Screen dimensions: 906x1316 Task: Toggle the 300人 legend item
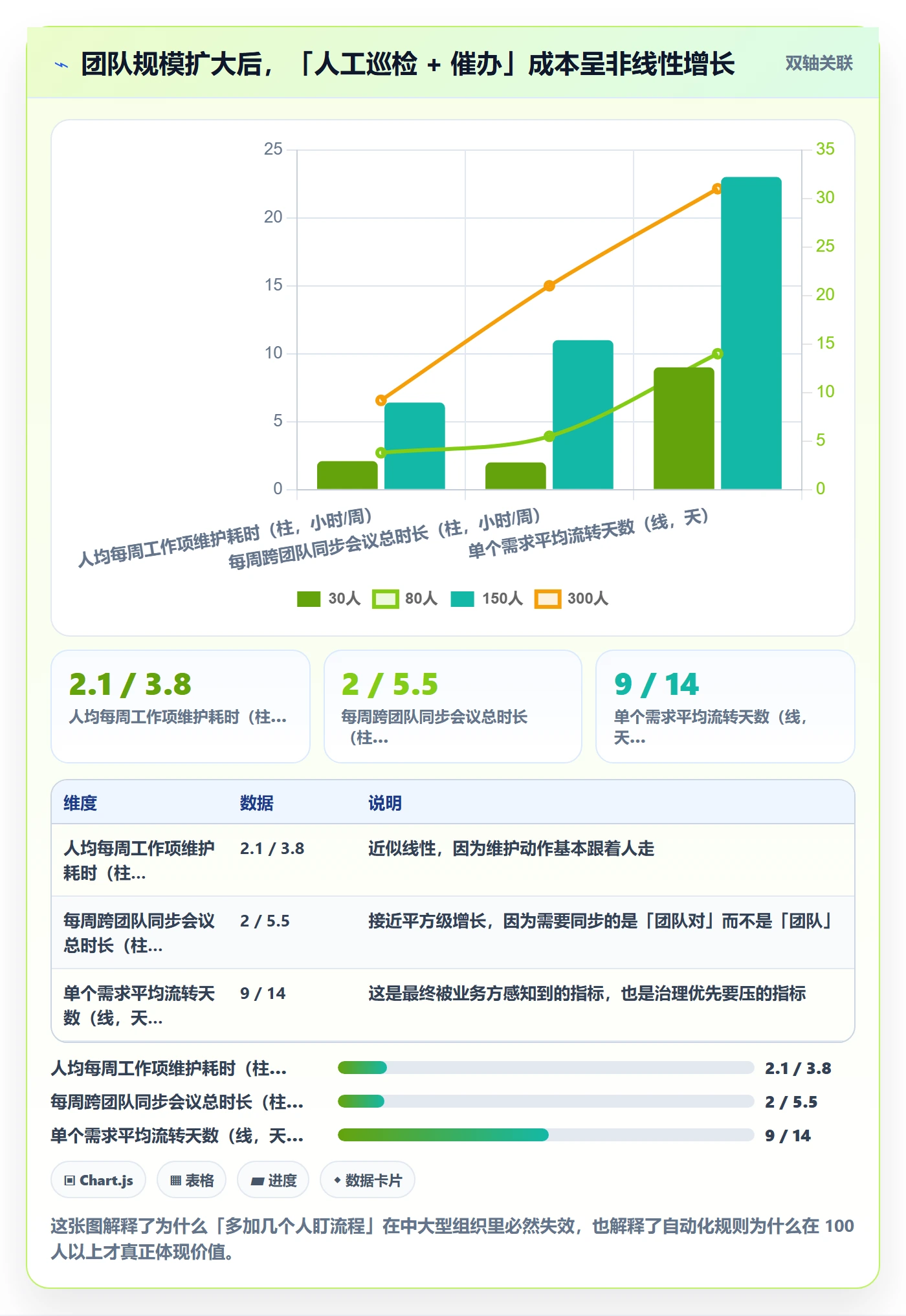point(571,599)
